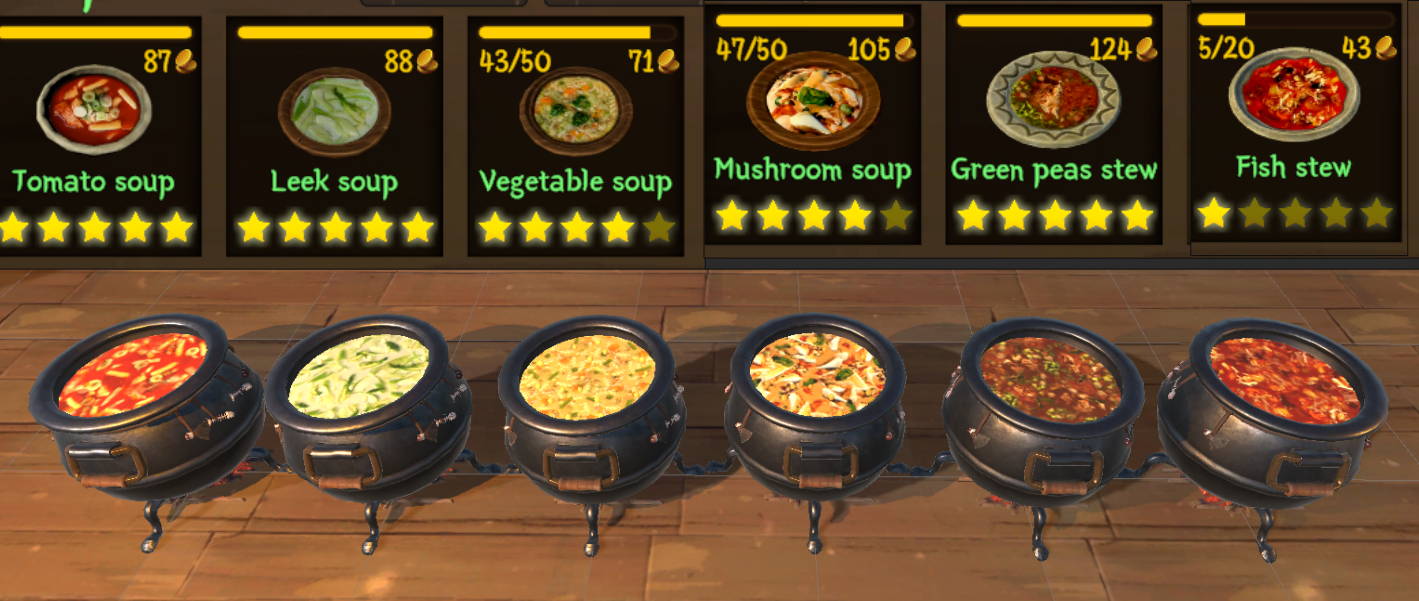Image resolution: width=1419 pixels, height=601 pixels.
Task: Click the dim fifth star of Mushroom soup
Action: [896, 215]
